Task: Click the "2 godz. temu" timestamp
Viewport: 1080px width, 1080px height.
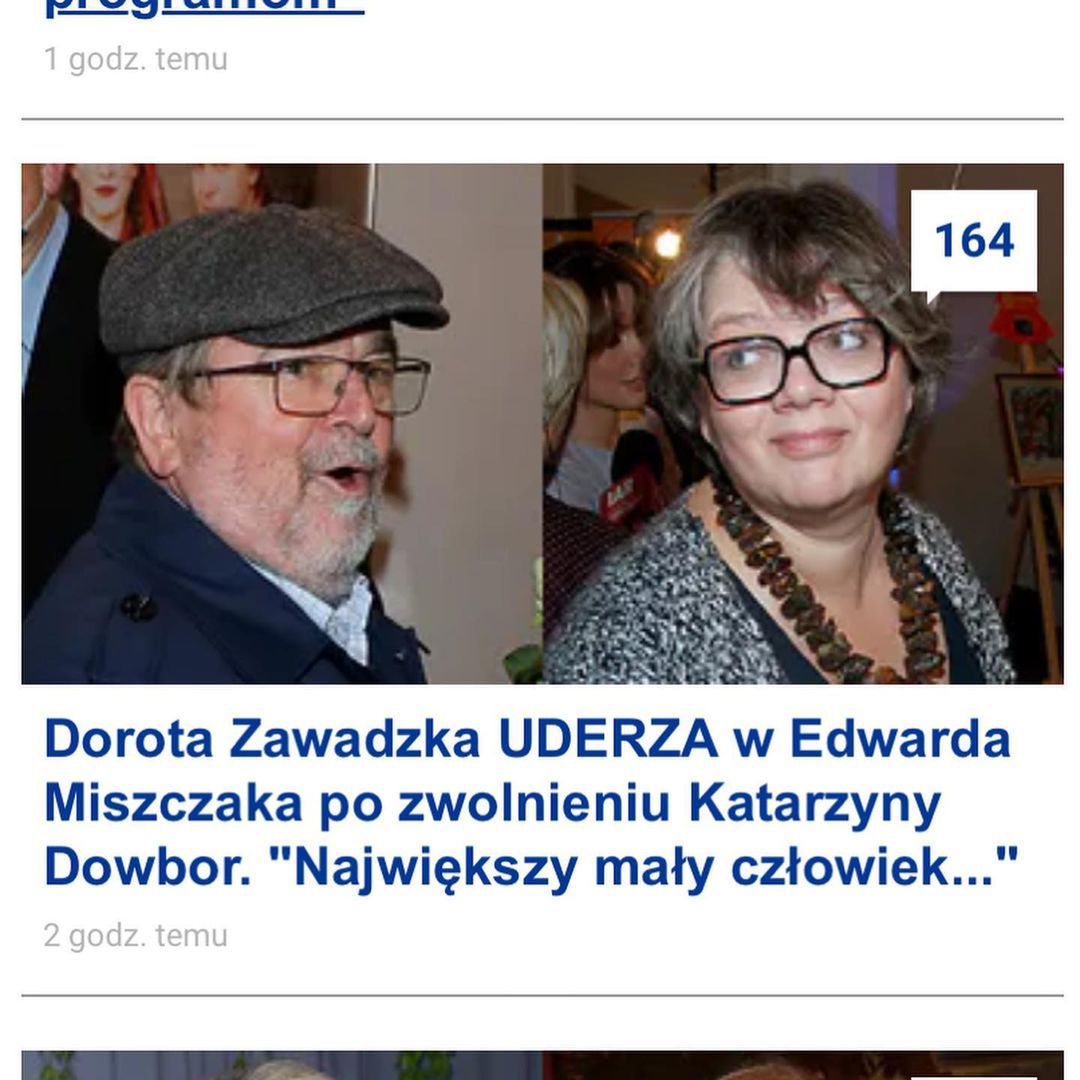Action: tap(136, 936)
